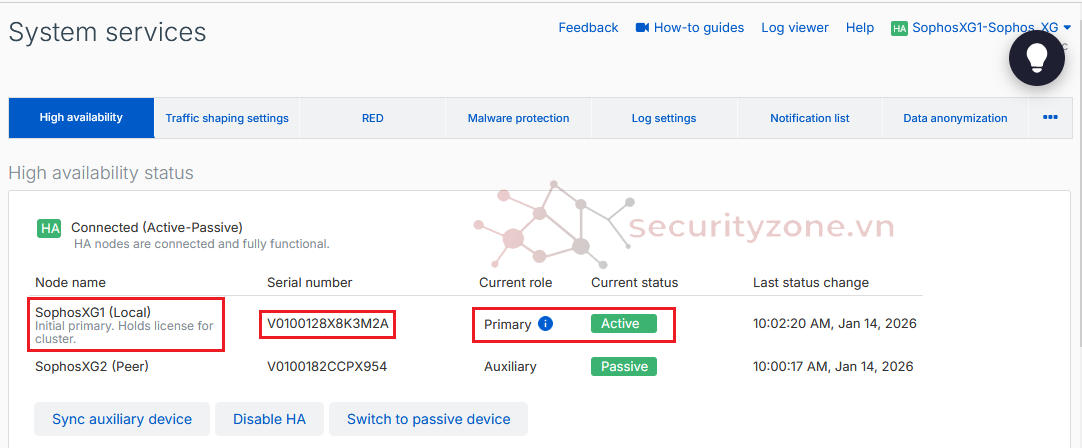Image resolution: width=1082 pixels, height=448 pixels.
Task: Open the Log viewer link
Action: [x=794, y=28]
